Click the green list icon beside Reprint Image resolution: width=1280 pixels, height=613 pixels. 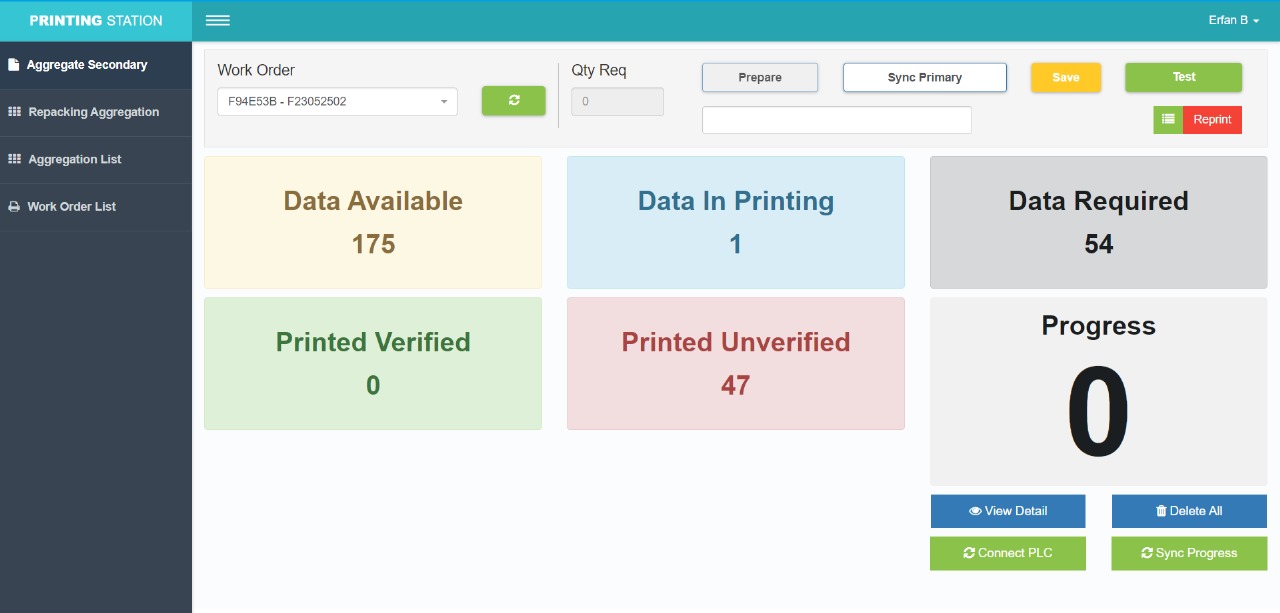[1168, 120]
